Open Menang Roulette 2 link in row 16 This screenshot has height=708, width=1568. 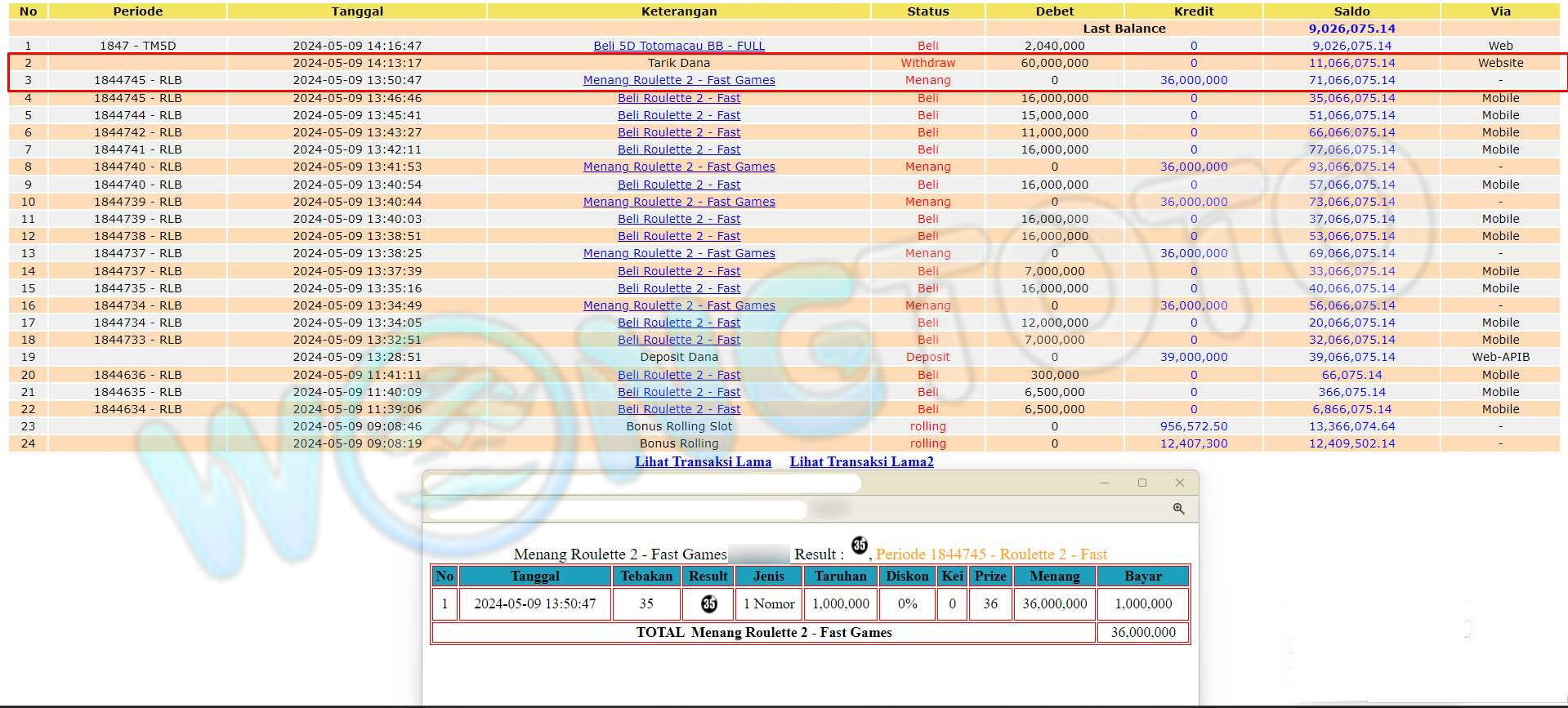678,305
